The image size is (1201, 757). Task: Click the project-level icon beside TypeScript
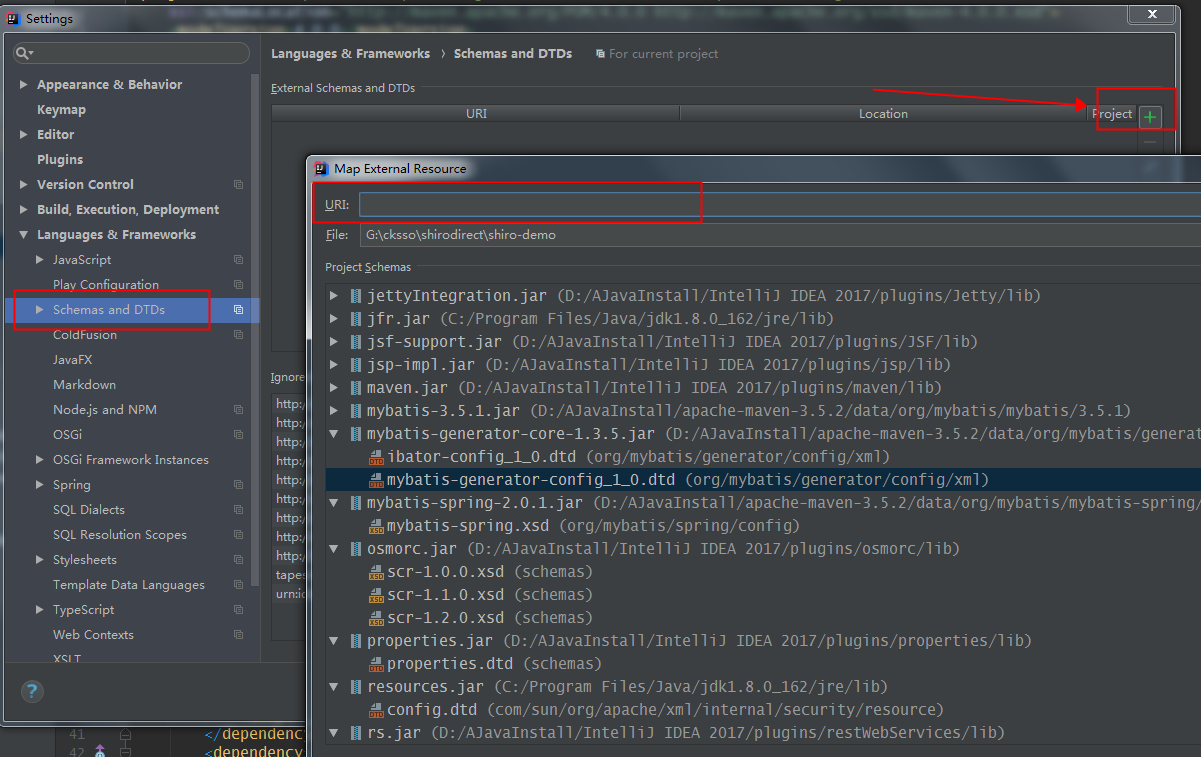point(238,610)
